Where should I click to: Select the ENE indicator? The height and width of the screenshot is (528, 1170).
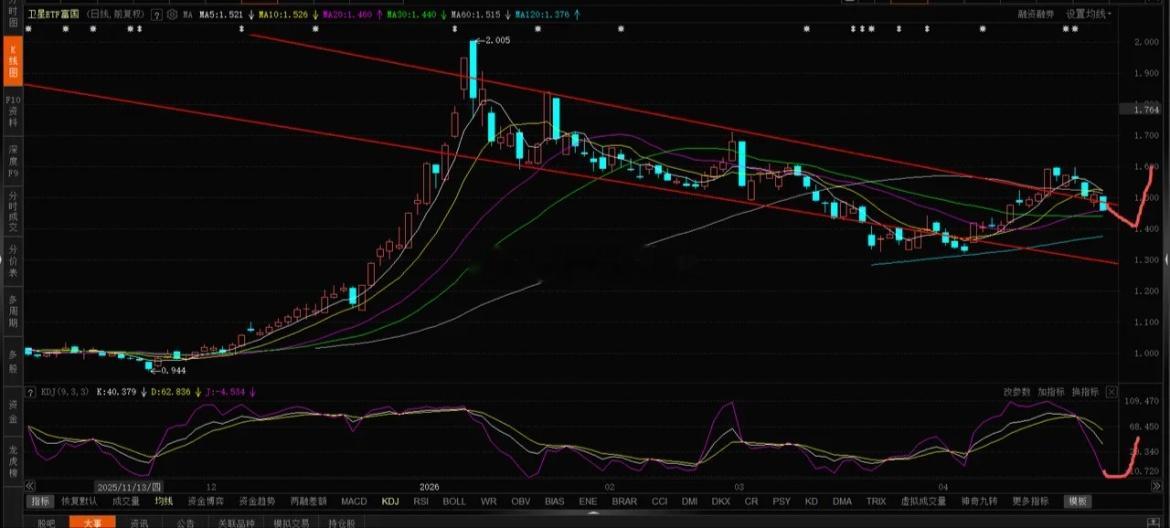tap(588, 501)
